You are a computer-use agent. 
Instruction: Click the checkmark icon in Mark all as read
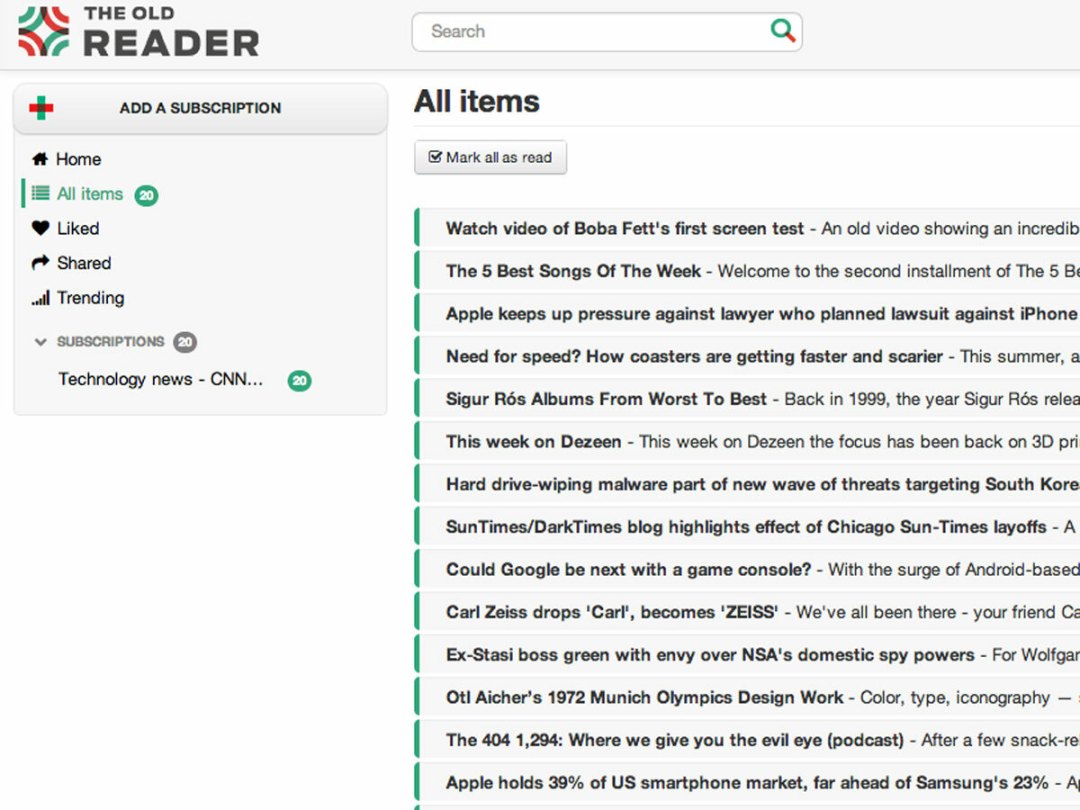pyautogui.click(x=435, y=157)
